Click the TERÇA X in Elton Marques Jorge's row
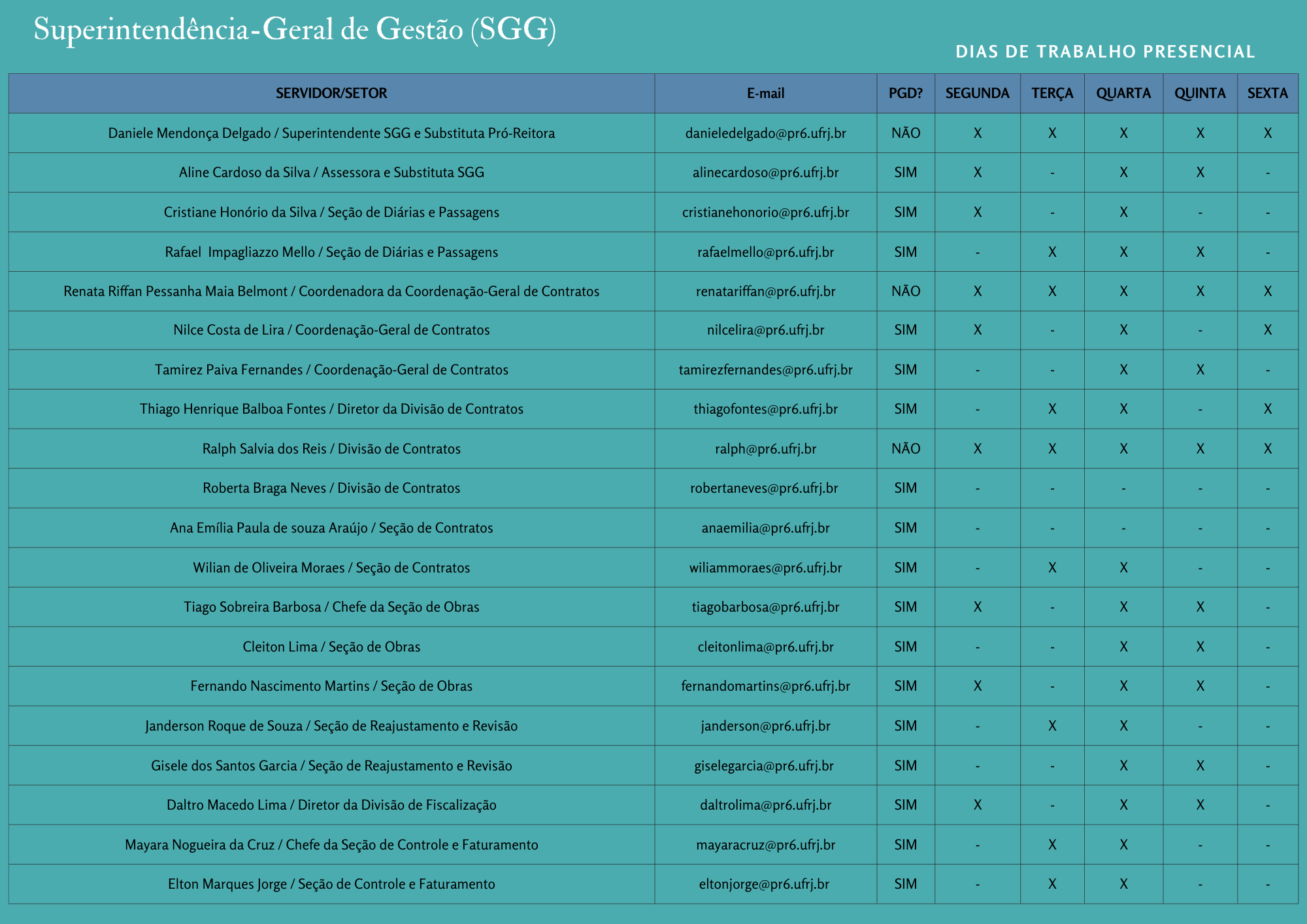This screenshot has height=924, width=1307. 1052,884
